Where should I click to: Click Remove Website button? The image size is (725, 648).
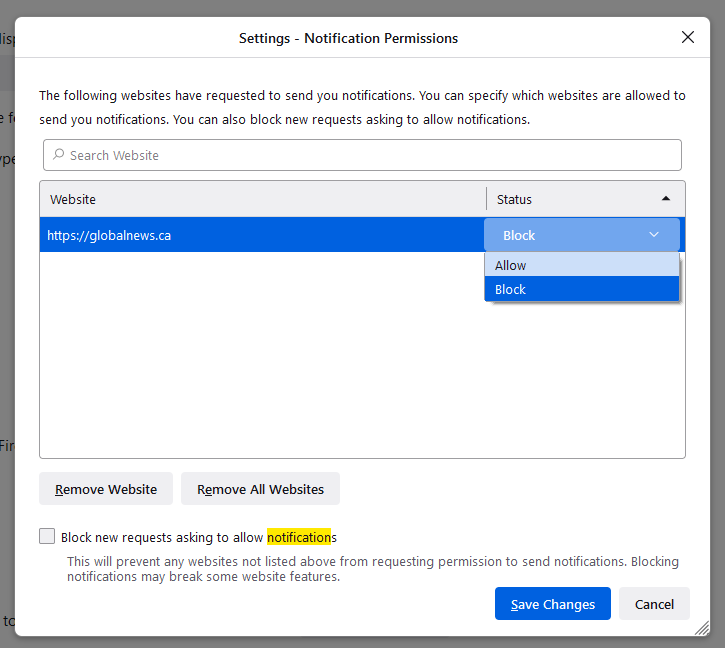tap(106, 489)
